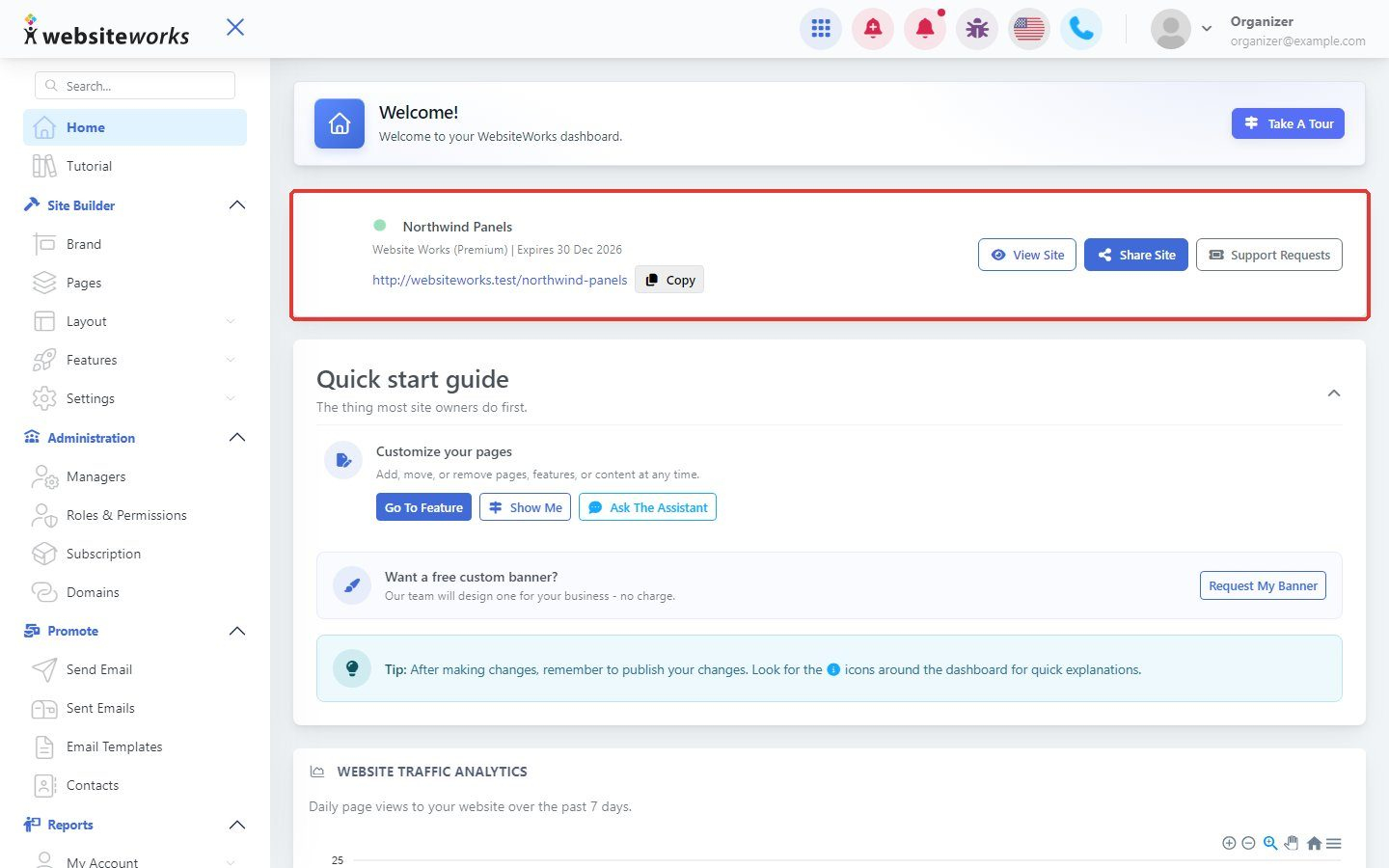The height and width of the screenshot is (868, 1389).
Task: Click the WebsiteWorks logo
Action: (107, 31)
